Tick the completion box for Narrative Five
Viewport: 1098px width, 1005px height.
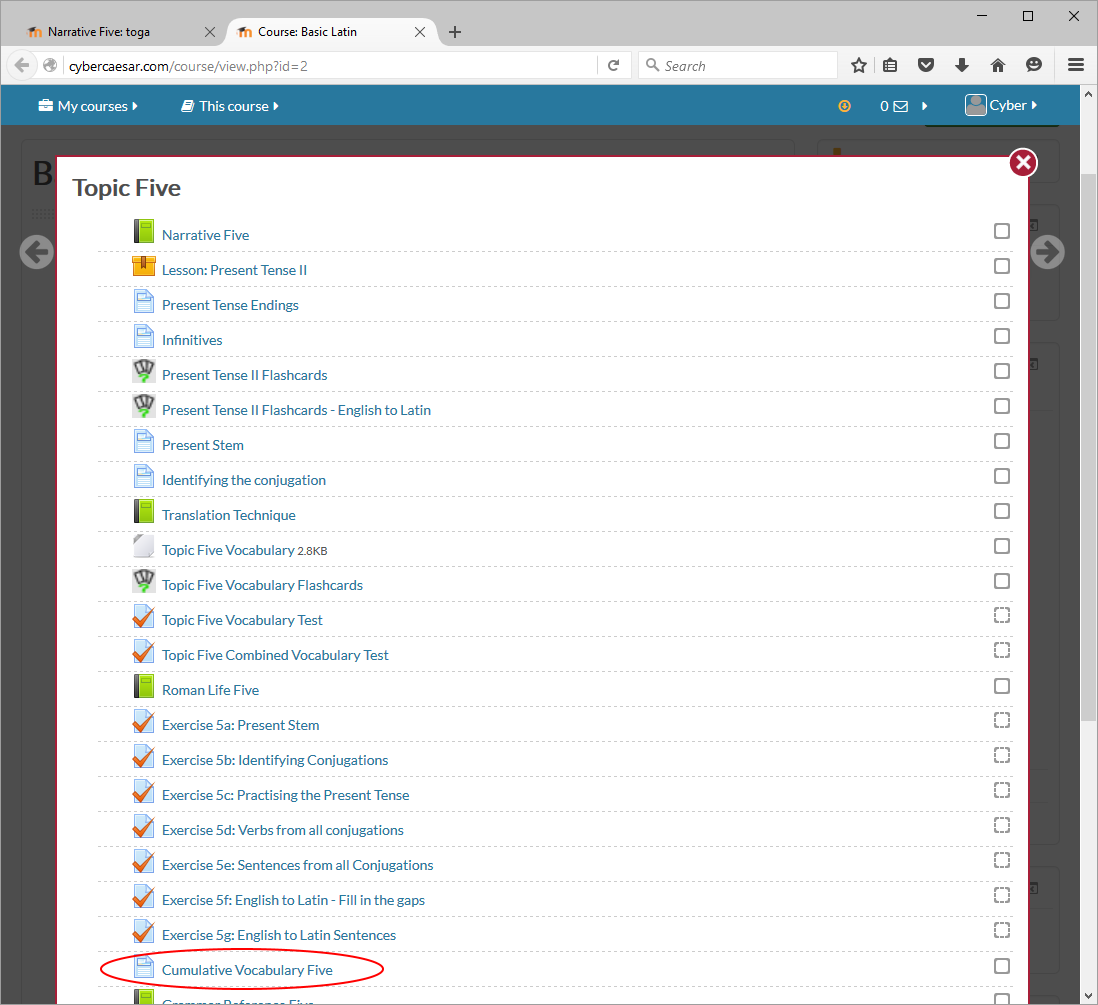point(1002,231)
